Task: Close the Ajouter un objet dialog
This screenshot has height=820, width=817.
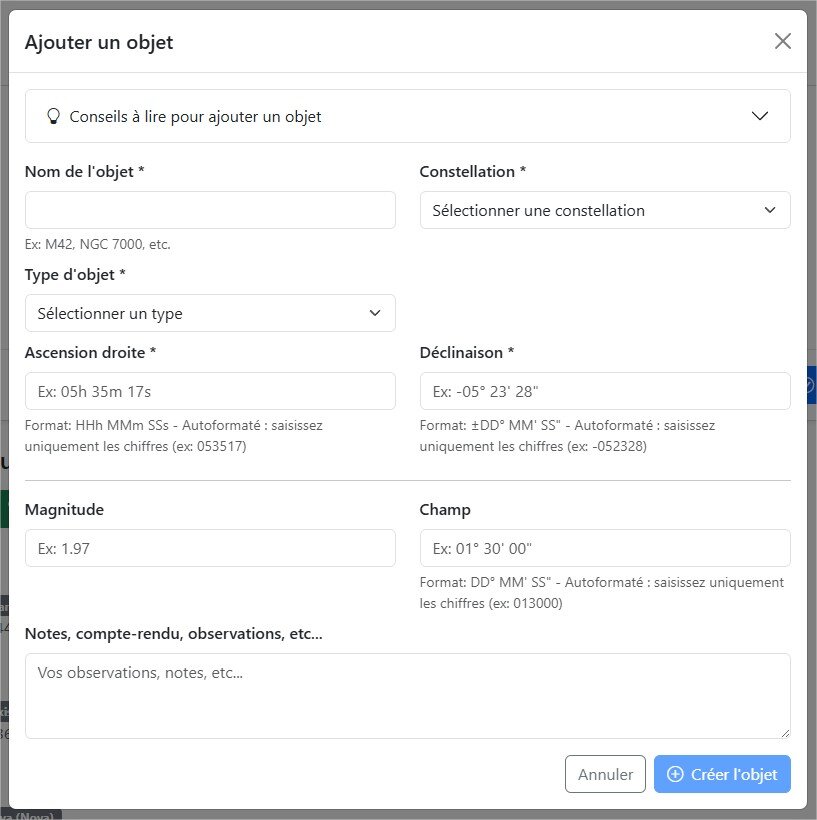Action: point(782,41)
